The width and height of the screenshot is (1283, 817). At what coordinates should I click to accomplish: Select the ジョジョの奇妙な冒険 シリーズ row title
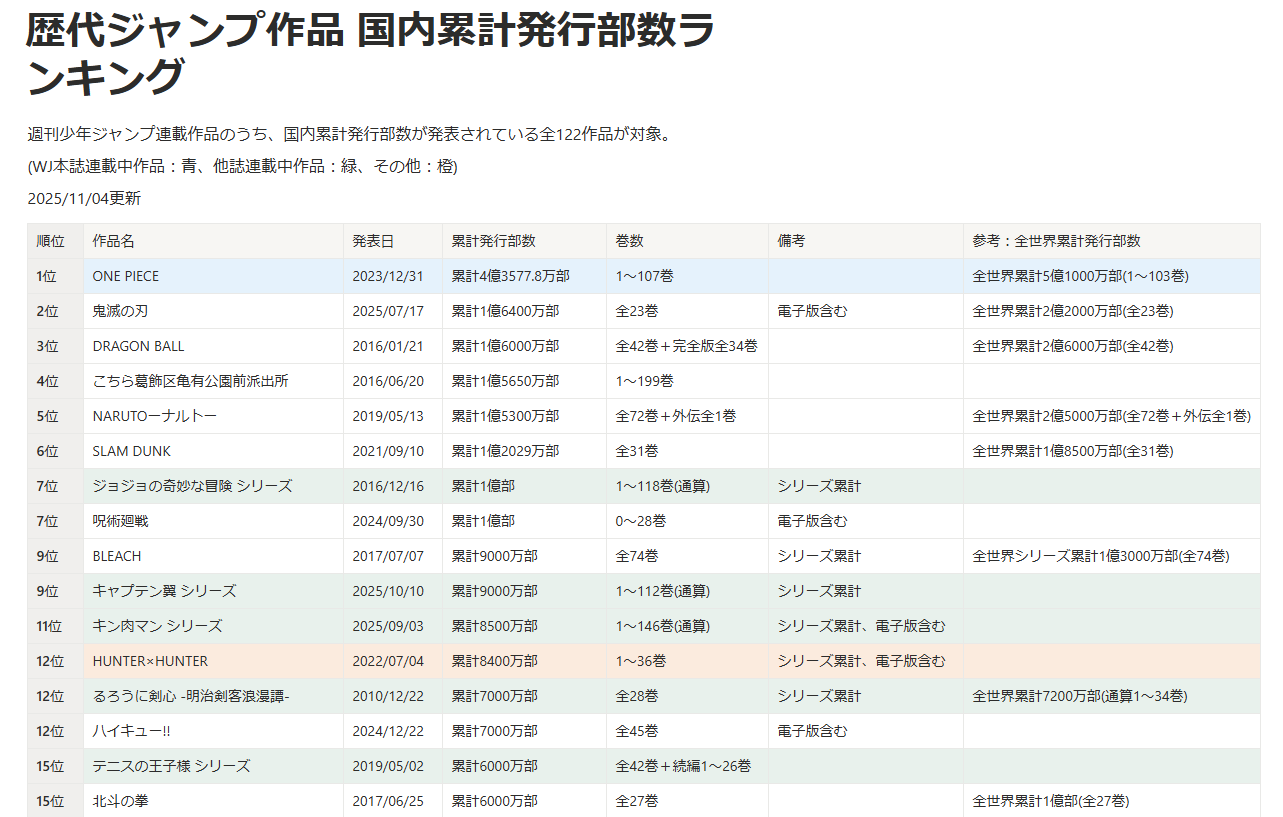tap(192, 486)
